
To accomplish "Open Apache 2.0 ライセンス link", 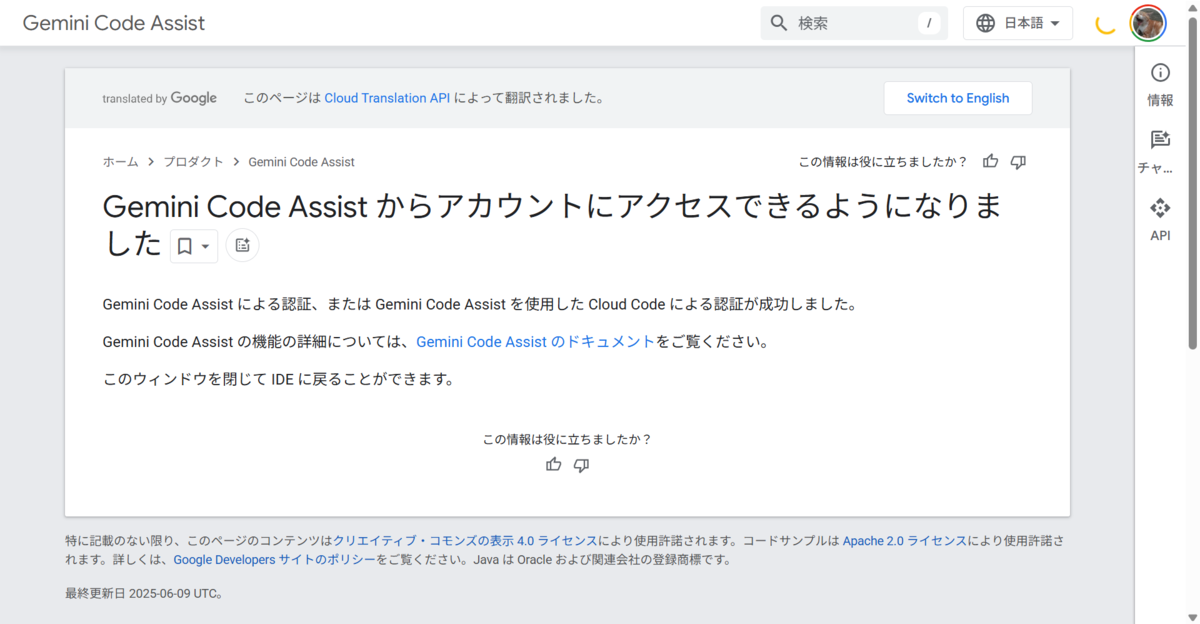I will (x=905, y=540).
